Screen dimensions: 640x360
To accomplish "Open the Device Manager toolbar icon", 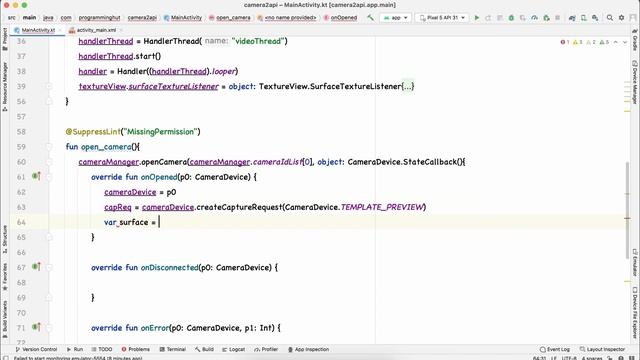I will (x=584, y=18).
